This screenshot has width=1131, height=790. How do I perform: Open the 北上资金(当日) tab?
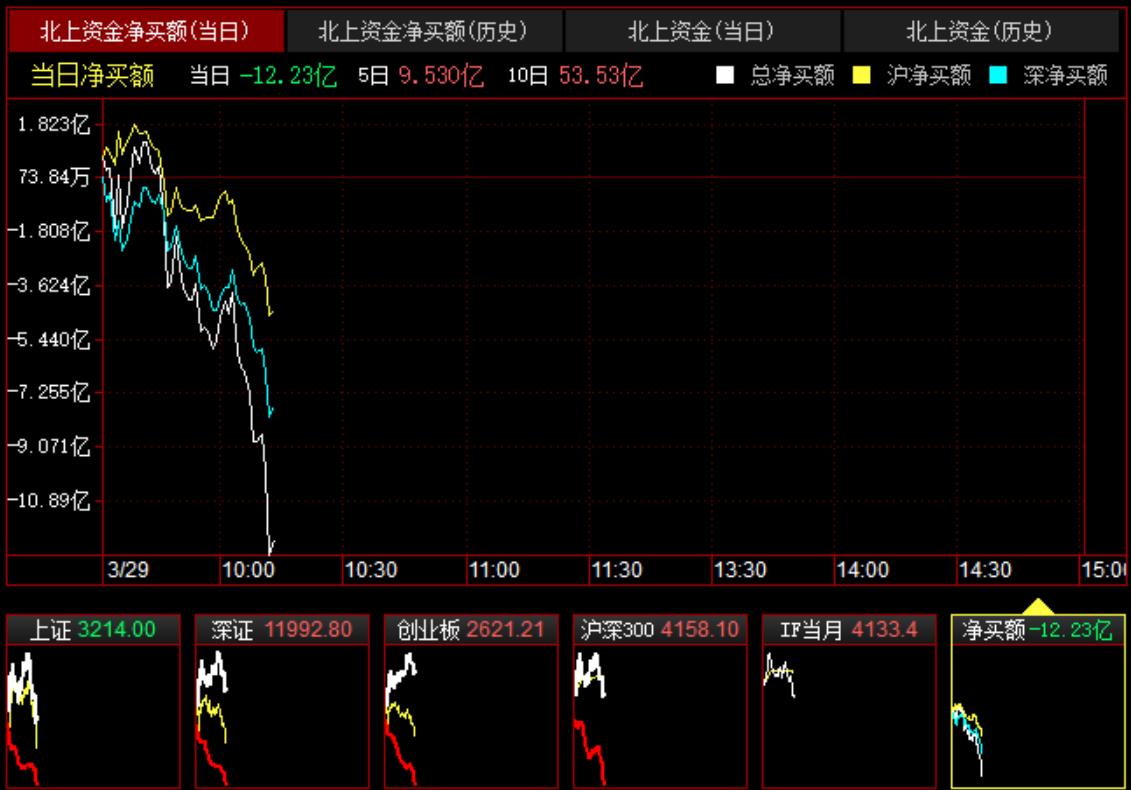point(702,32)
